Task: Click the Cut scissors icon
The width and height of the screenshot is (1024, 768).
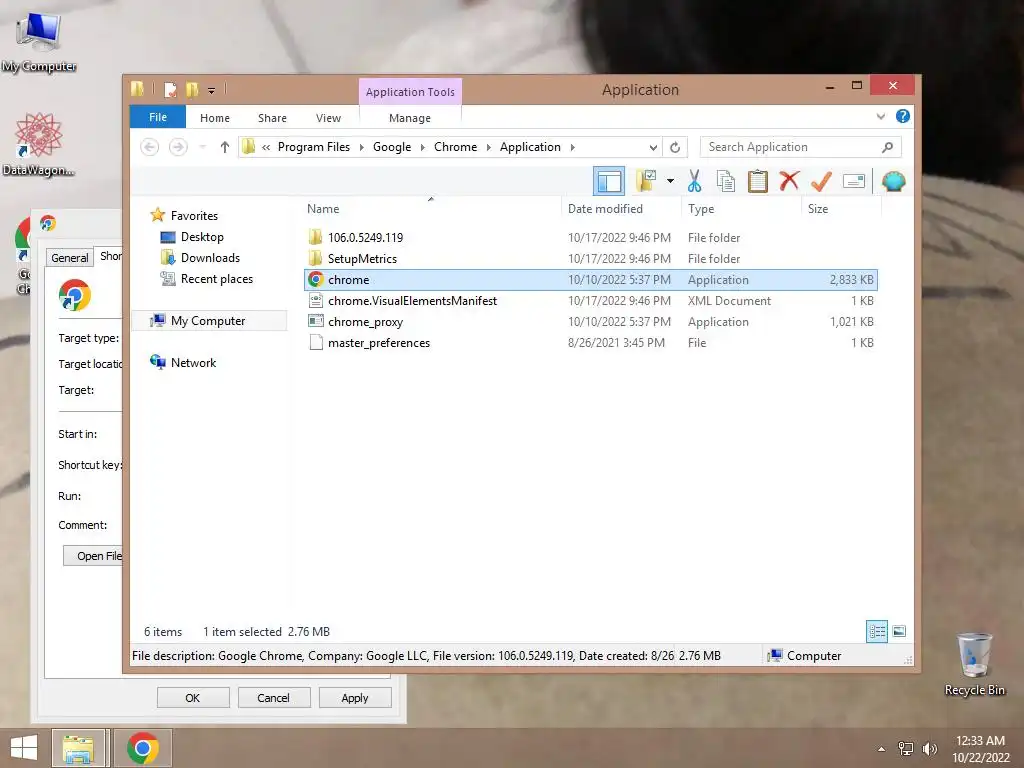Action: click(694, 181)
